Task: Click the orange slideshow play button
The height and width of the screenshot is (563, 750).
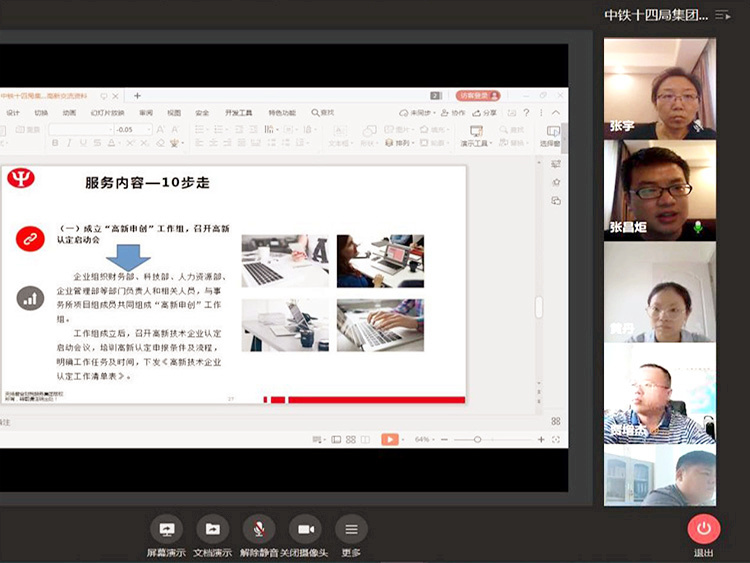Action: tap(389, 439)
